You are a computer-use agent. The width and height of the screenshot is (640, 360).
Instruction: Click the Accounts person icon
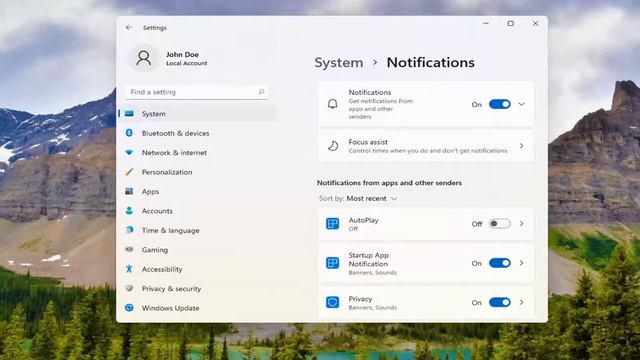129,211
